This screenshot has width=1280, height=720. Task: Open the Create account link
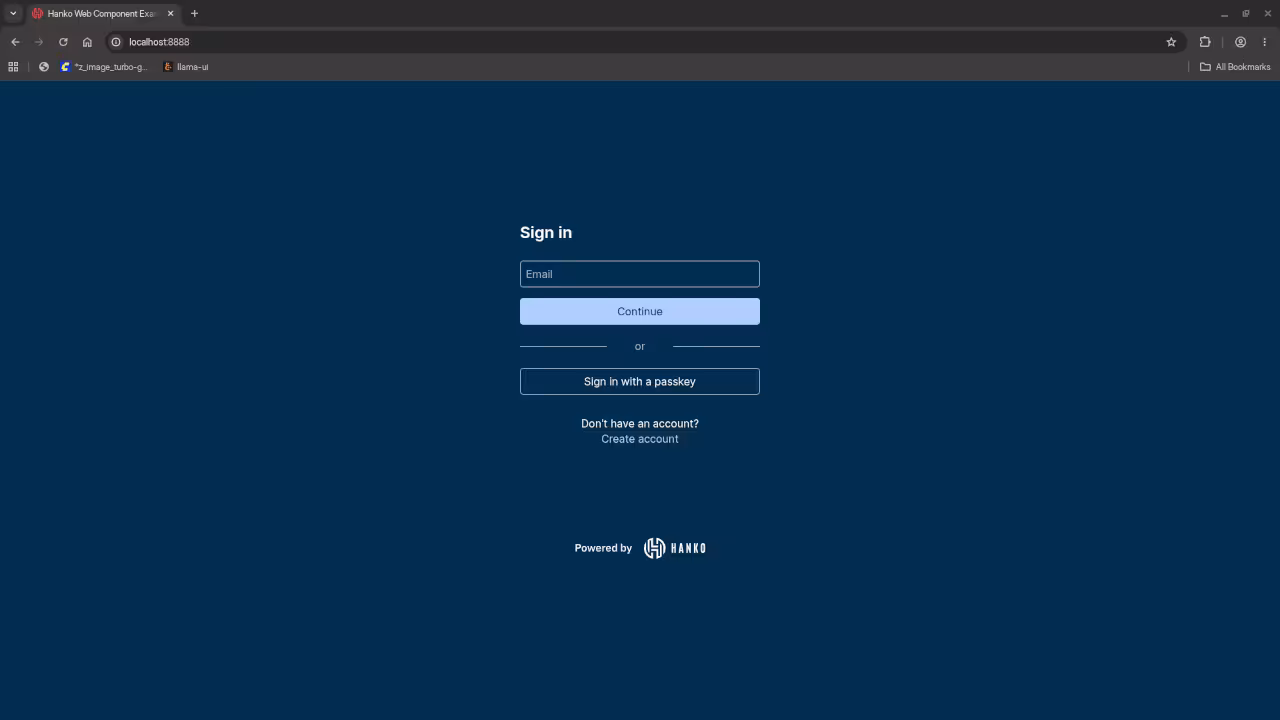[640, 439]
